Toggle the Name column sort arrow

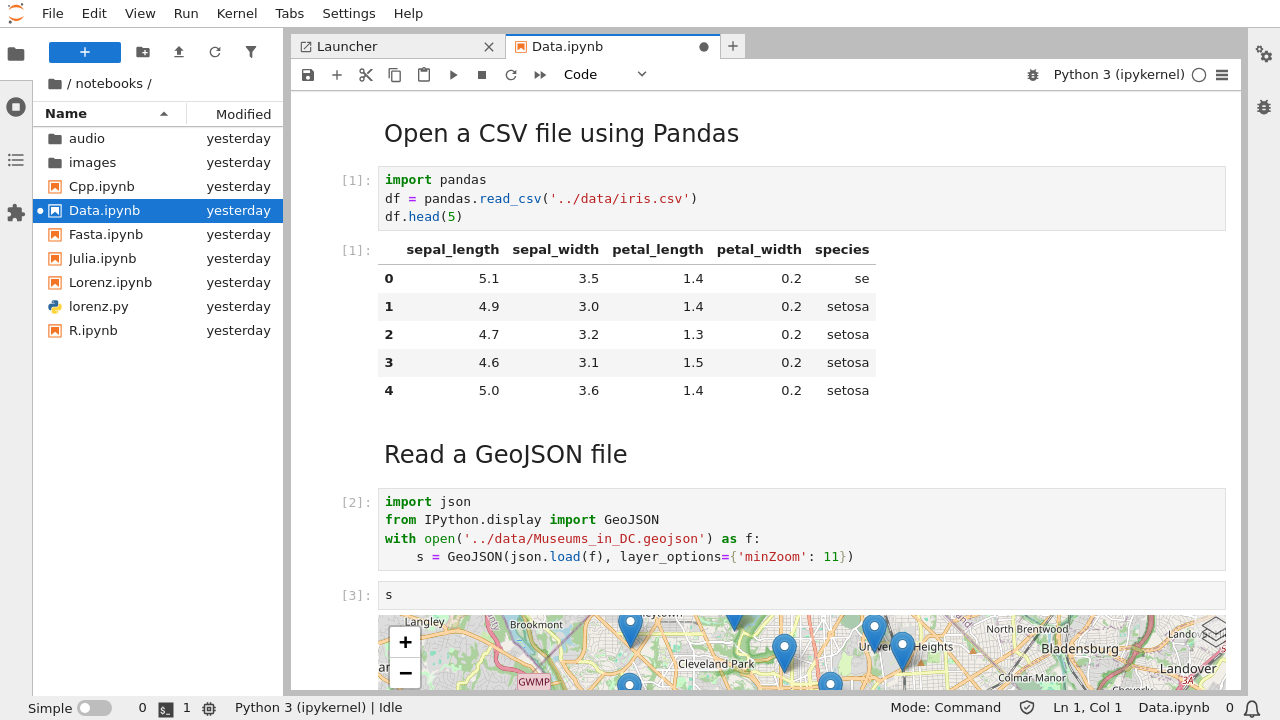[x=163, y=113]
